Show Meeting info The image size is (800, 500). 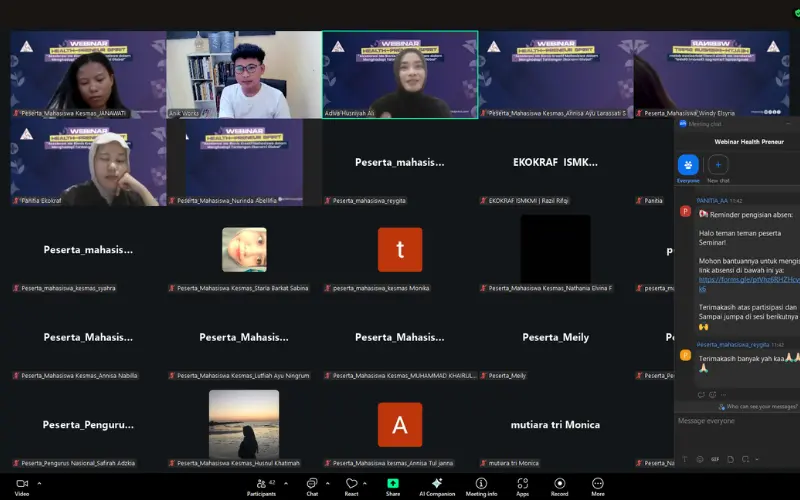tap(481, 484)
